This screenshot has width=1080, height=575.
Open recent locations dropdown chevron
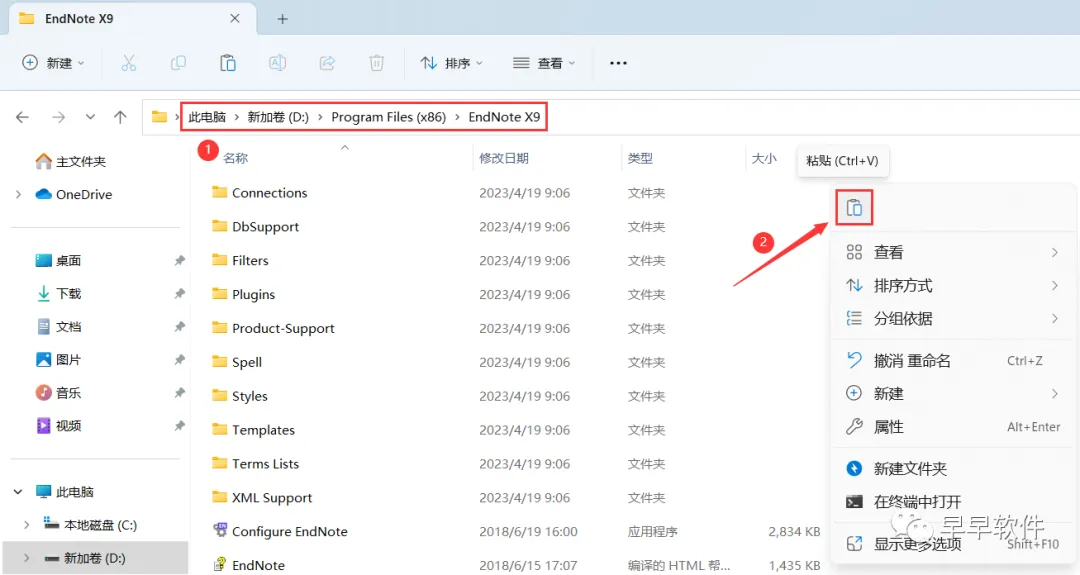point(90,117)
